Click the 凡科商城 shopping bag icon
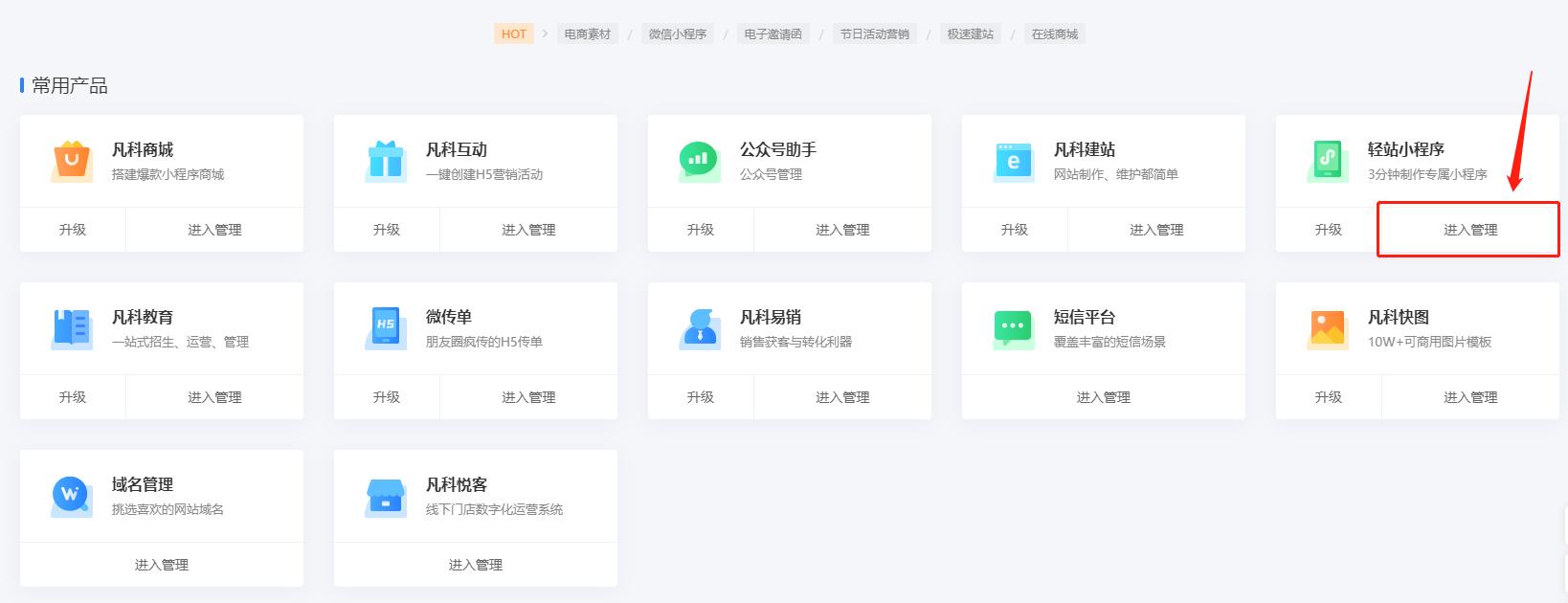Viewport: 1568px width, 603px height. click(x=72, y=162)
